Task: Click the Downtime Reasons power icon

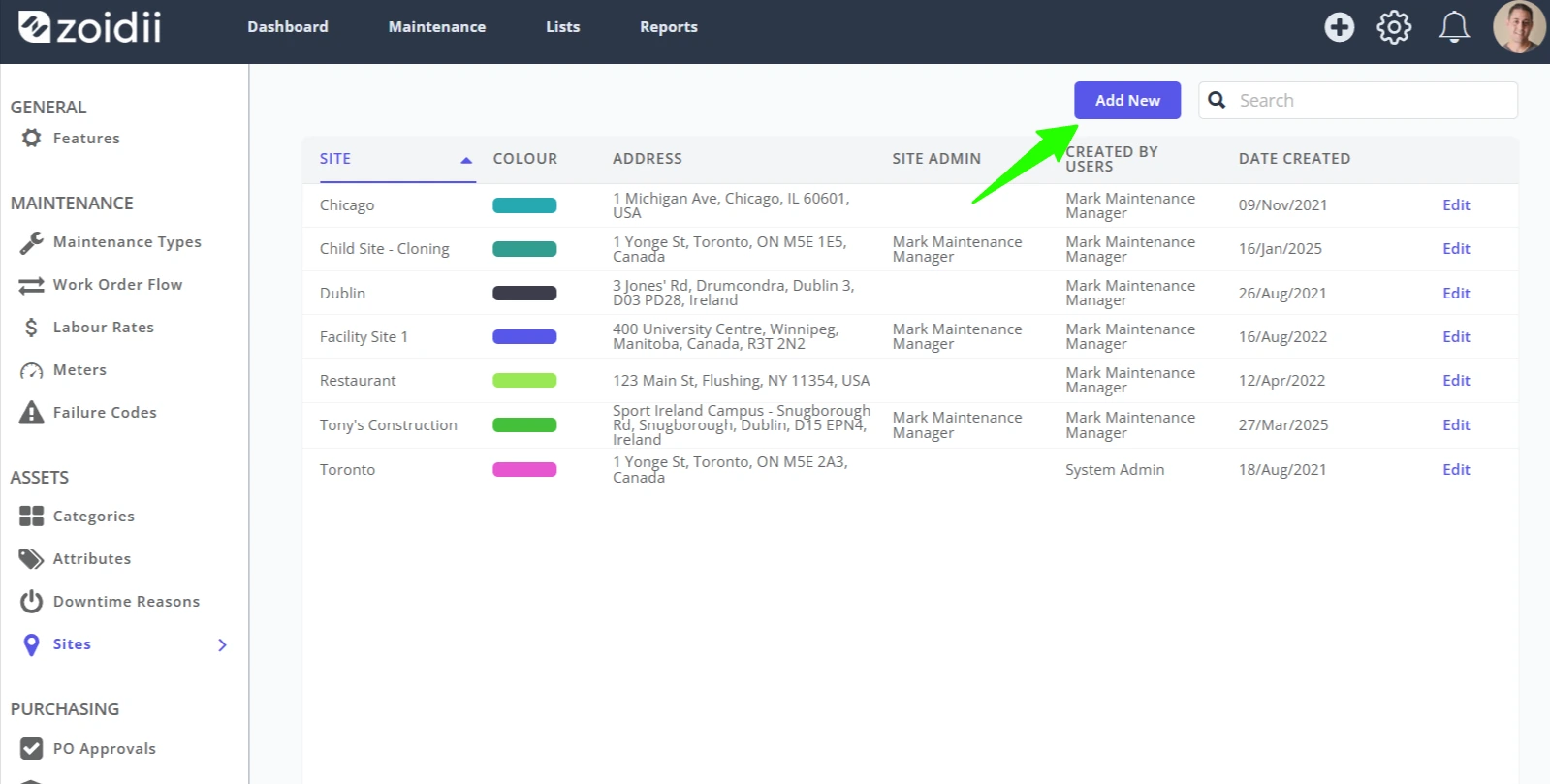Action: 31,602
